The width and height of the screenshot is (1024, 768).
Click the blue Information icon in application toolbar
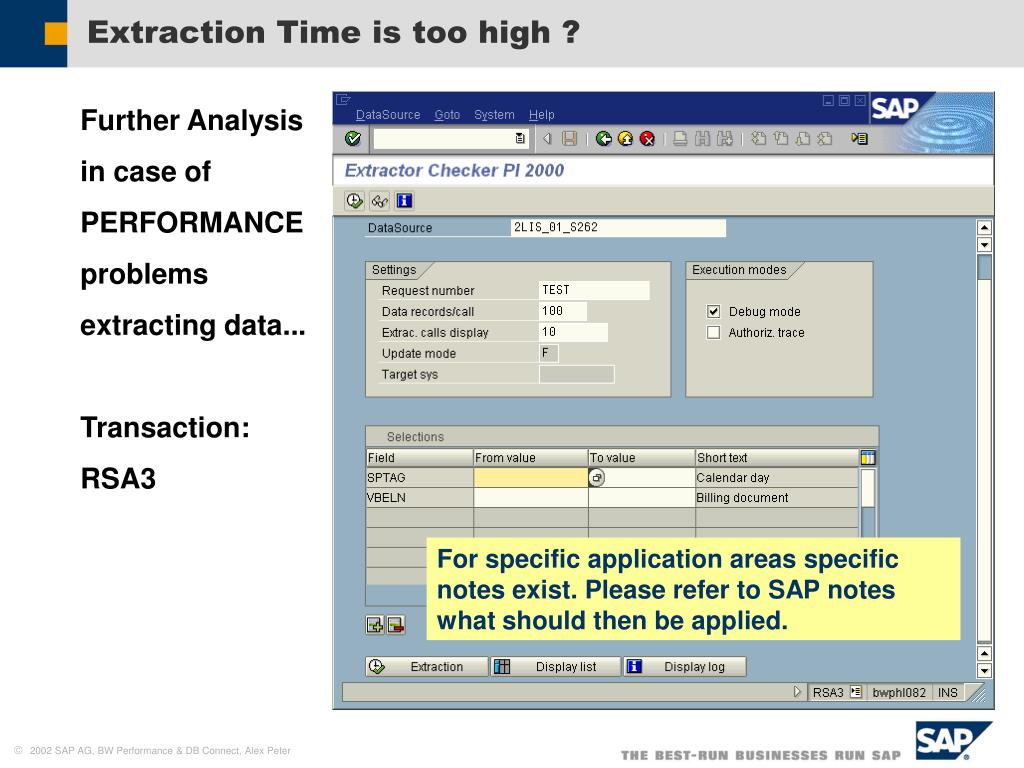coord(404,200)
